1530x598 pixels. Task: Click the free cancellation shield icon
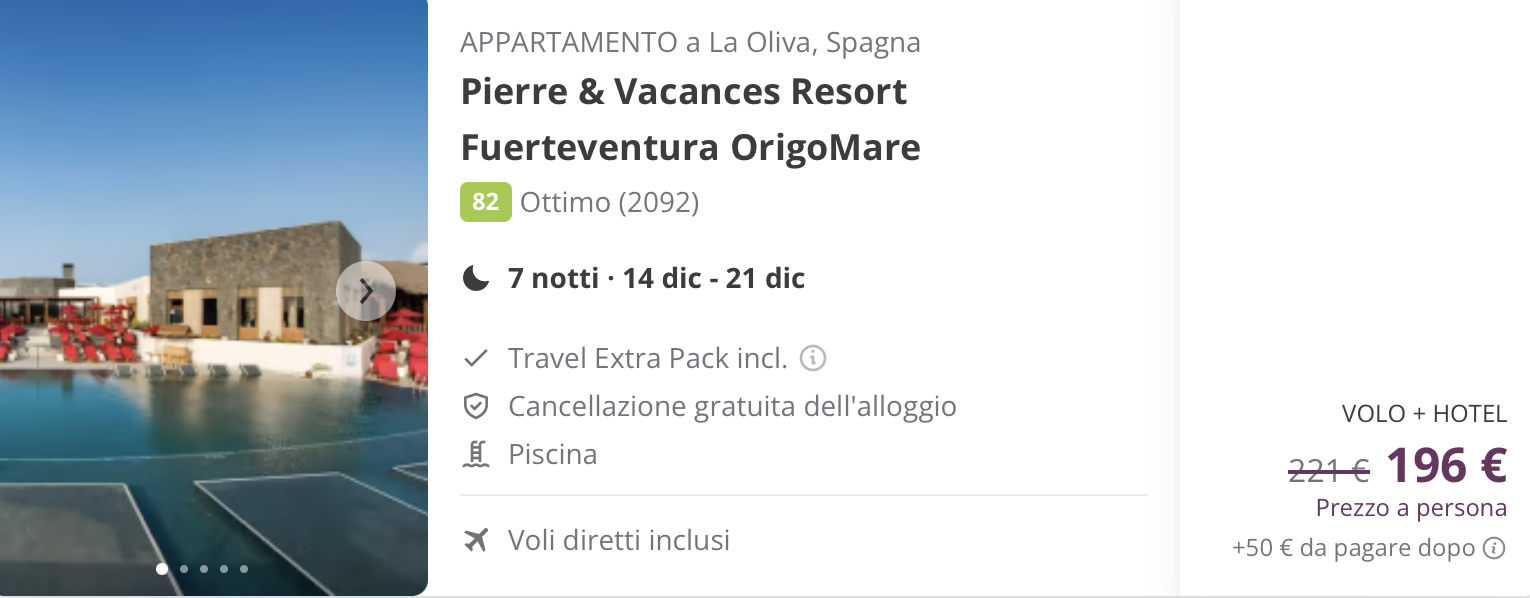[476, 406]
